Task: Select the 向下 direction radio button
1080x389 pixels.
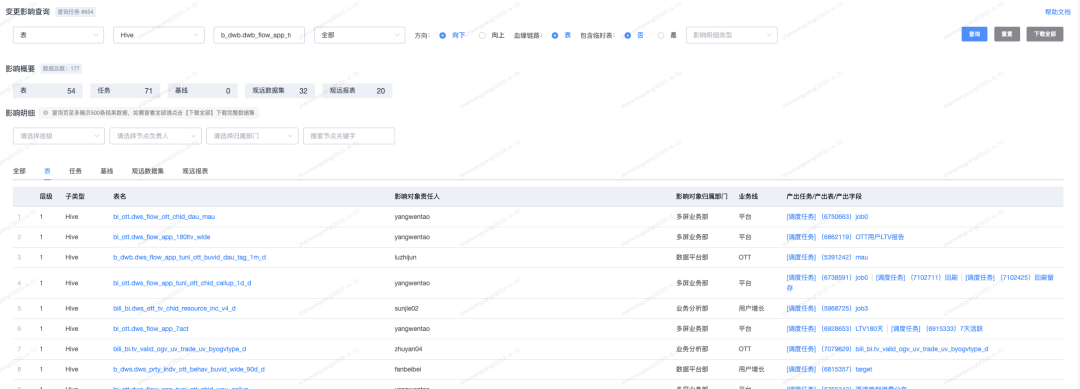Action: pos(442,35)
